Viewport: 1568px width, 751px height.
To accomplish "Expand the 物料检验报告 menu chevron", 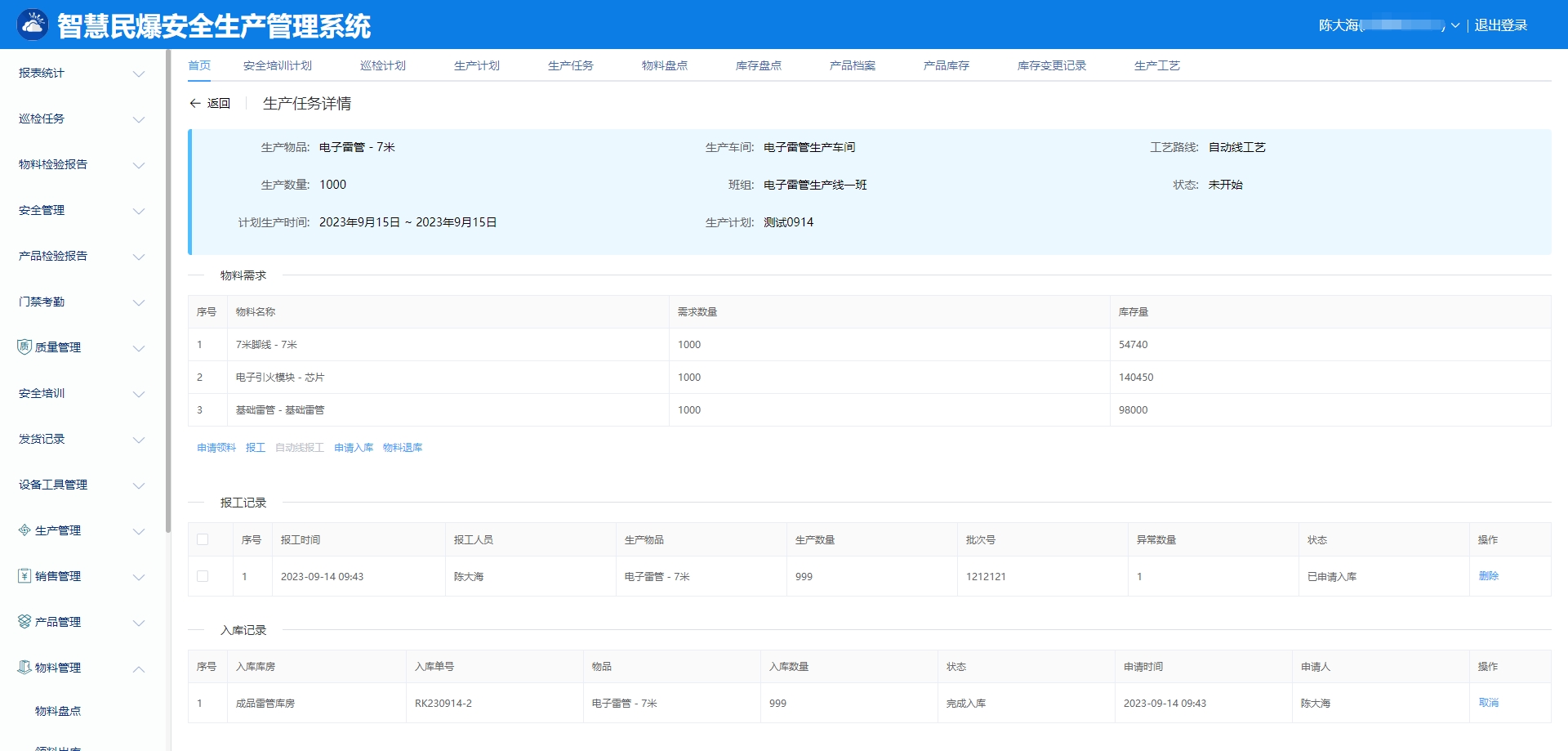I will click(x=139, y=165).
